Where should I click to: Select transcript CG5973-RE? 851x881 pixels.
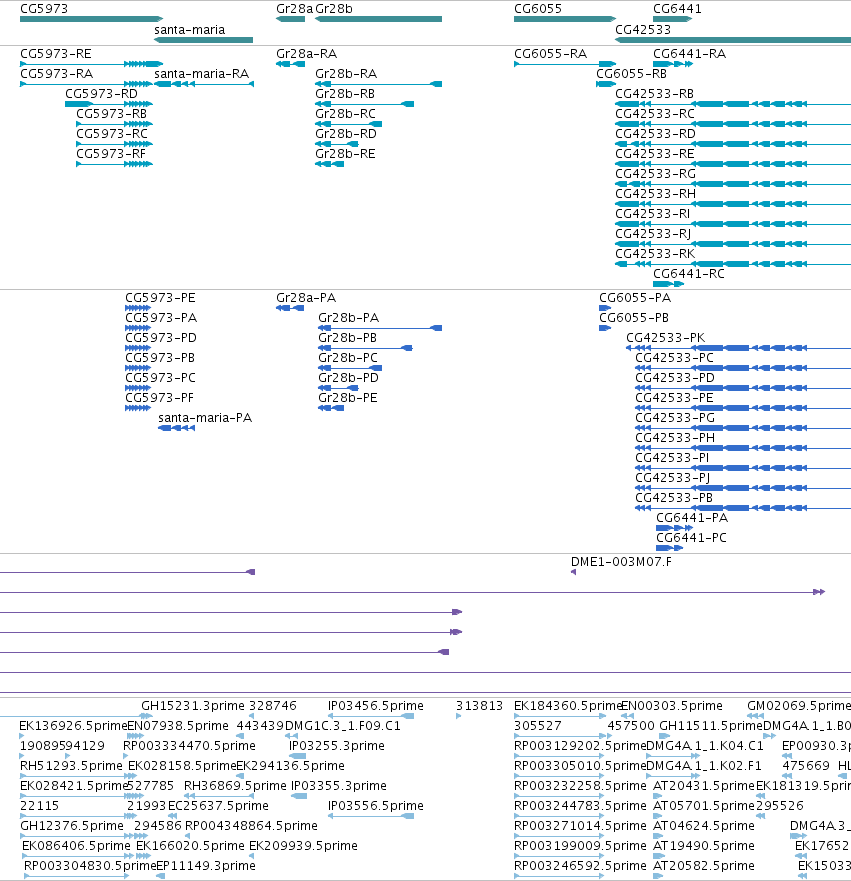(92, 64)
